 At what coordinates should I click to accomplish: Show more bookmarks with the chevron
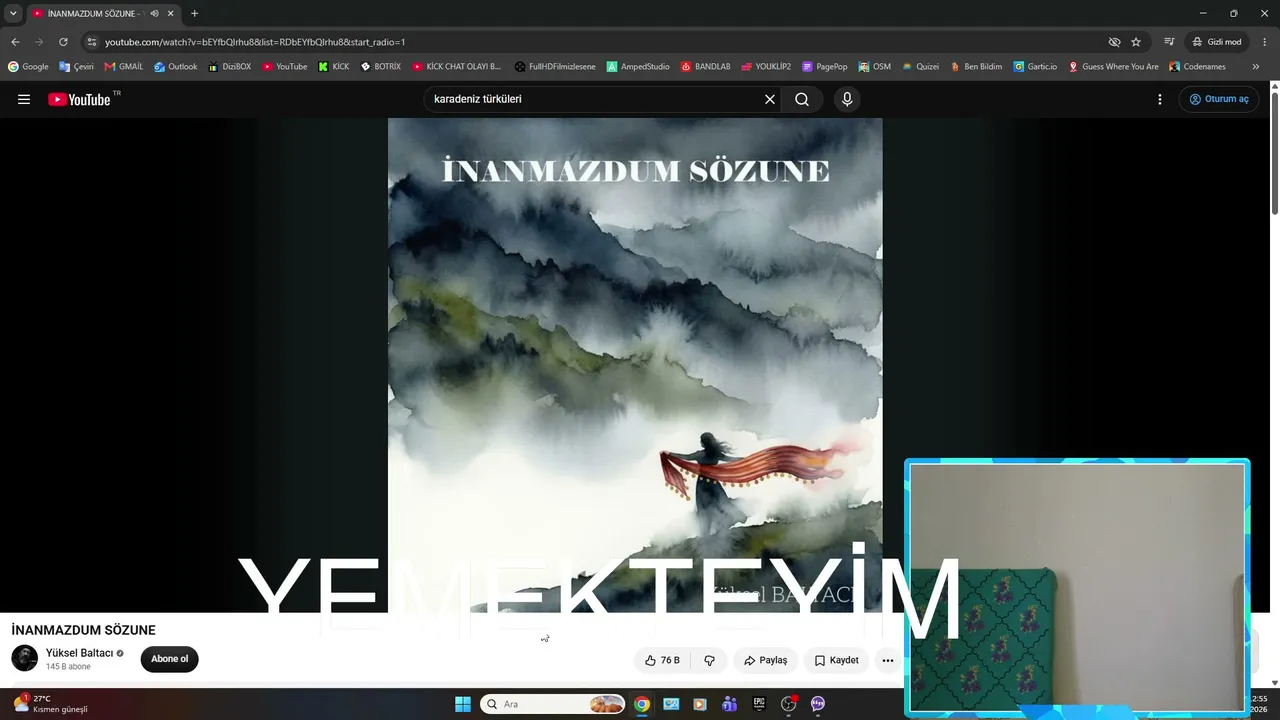pyautogui.click(x=1256, y=67)
